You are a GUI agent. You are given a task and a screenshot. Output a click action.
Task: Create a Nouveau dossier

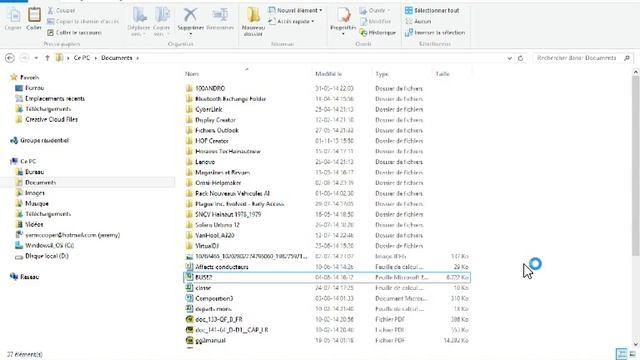click(x=253, y=22)
